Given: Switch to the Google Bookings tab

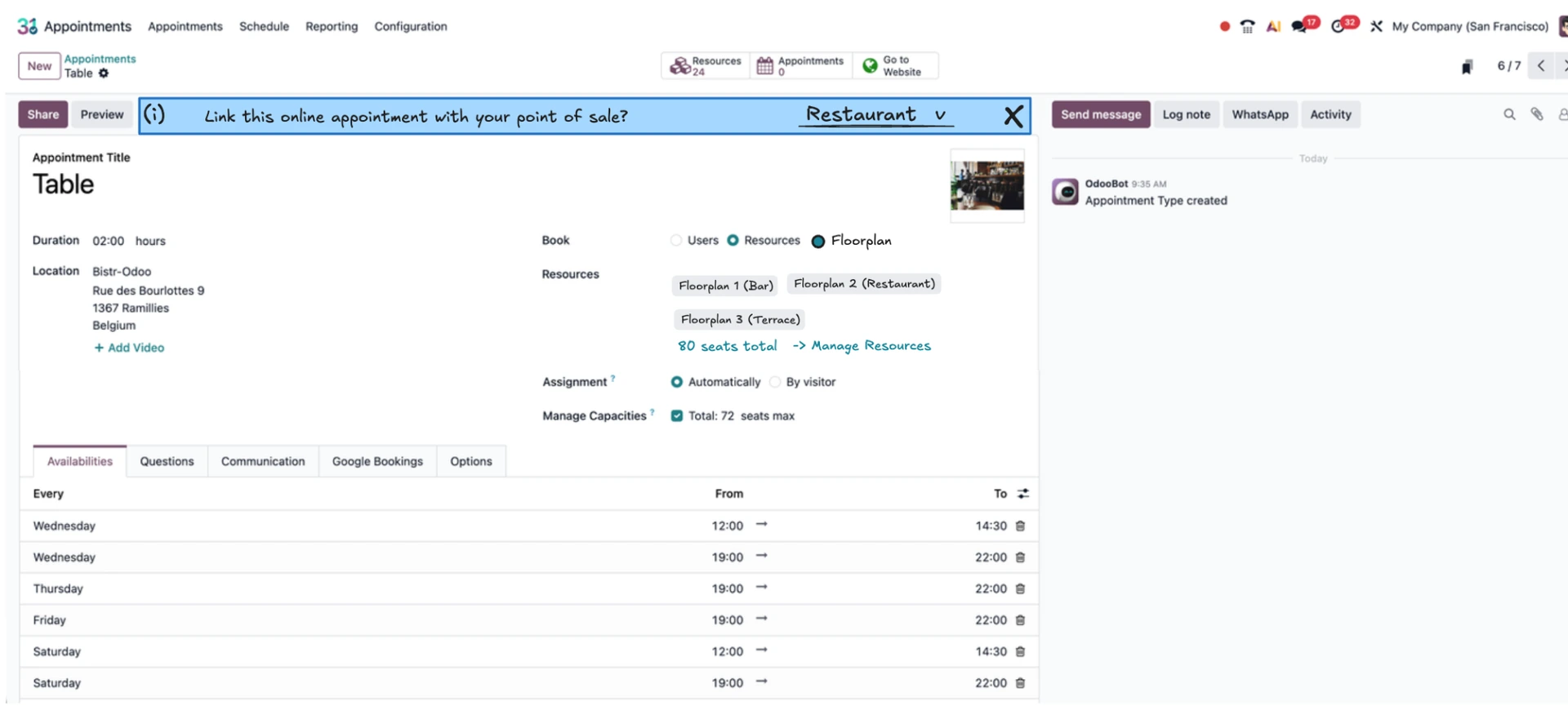Looking at the screenshot, I should [x=377, y=462].
